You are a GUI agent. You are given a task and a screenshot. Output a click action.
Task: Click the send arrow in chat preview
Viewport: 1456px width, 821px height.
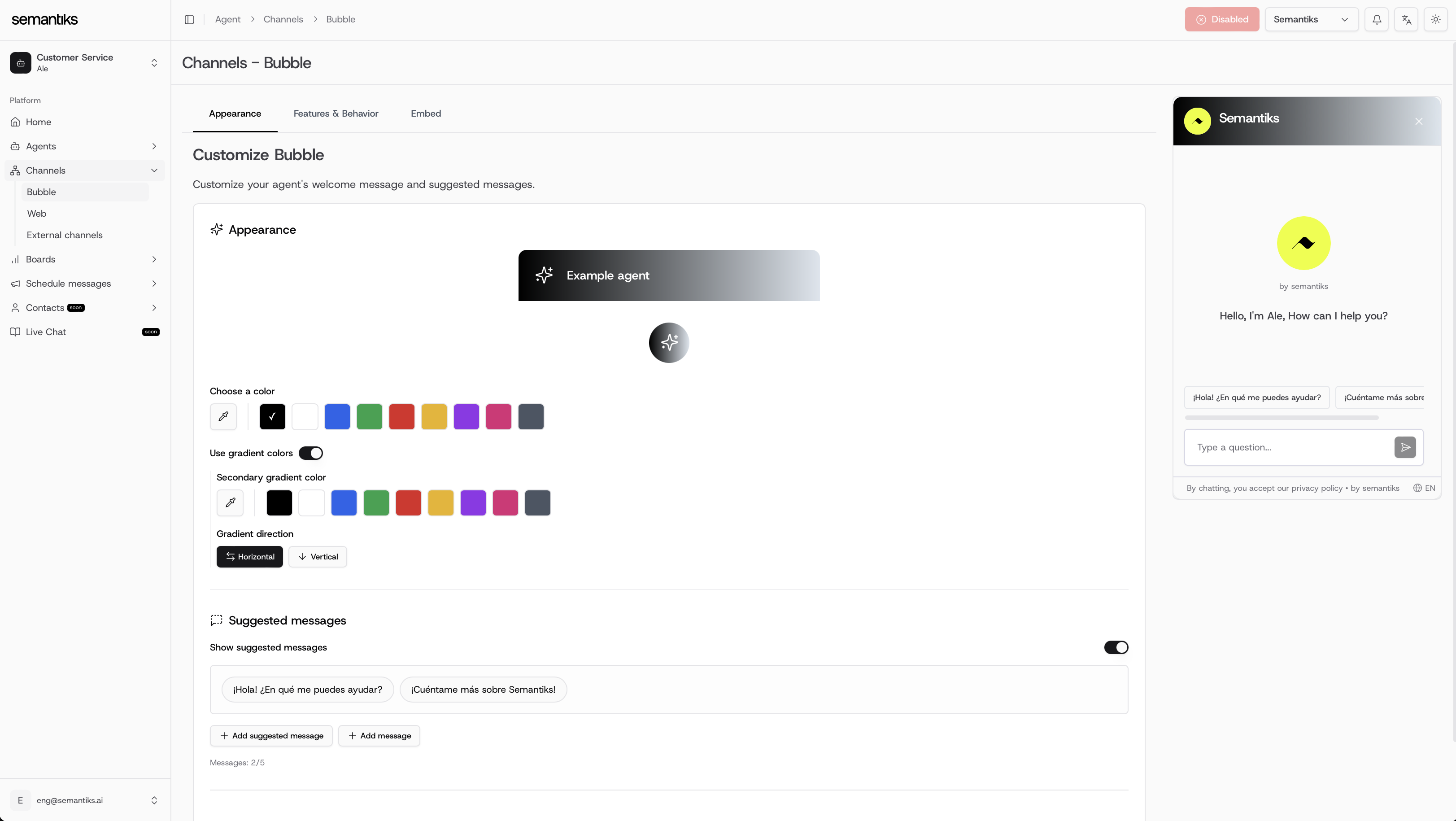coord(1405,447)
